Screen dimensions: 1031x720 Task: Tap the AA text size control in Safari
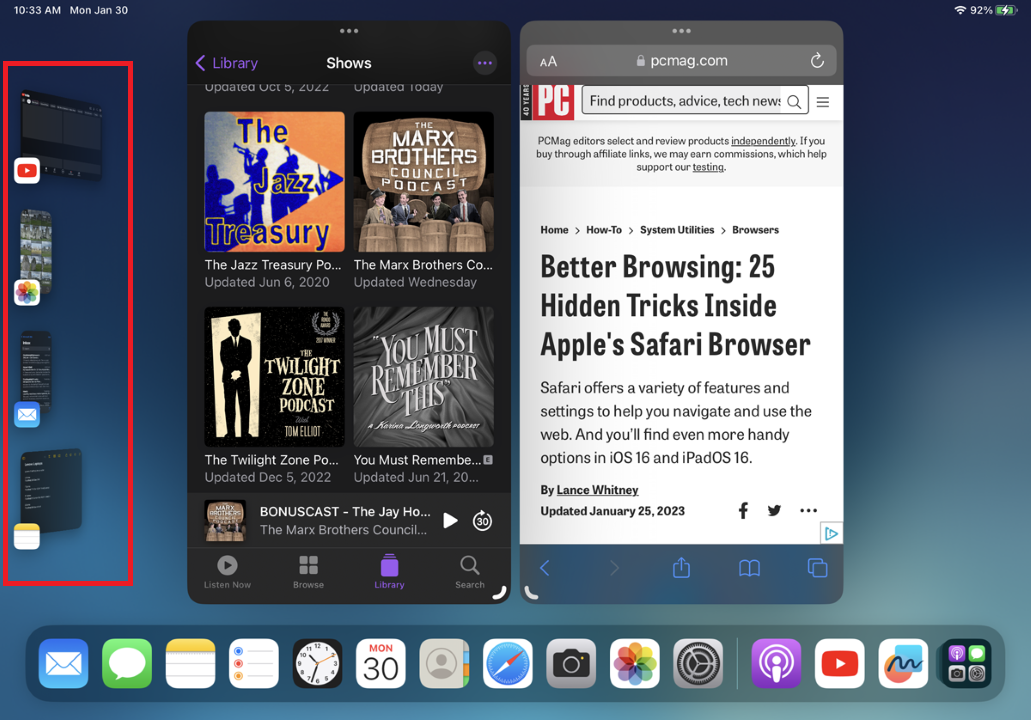click(x=548, y=60)
